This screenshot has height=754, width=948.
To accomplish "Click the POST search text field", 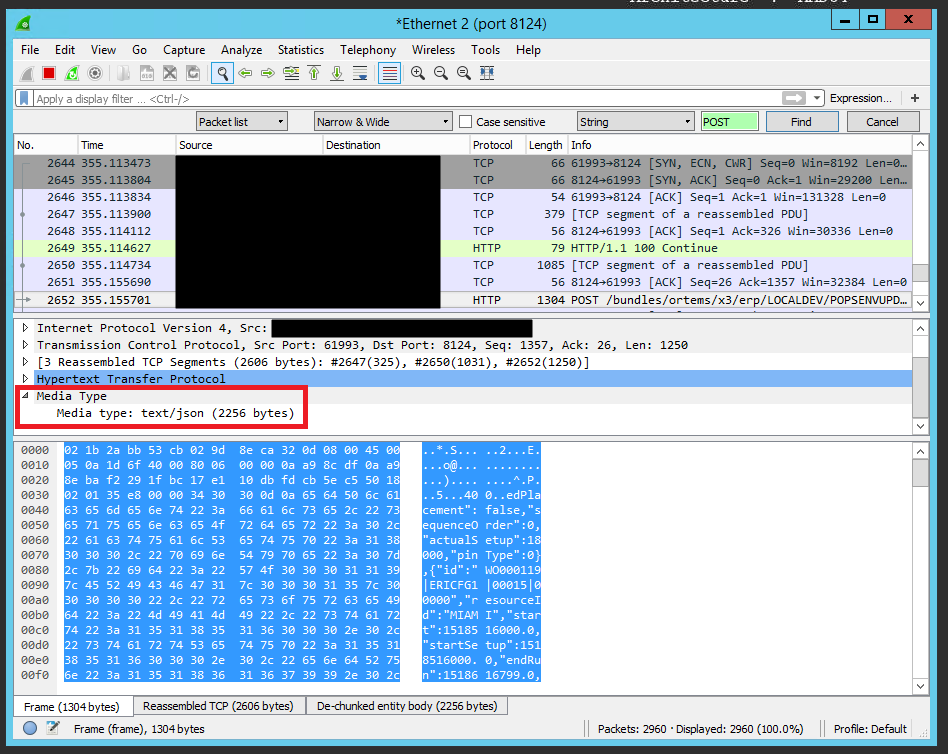I will [729, 122].
